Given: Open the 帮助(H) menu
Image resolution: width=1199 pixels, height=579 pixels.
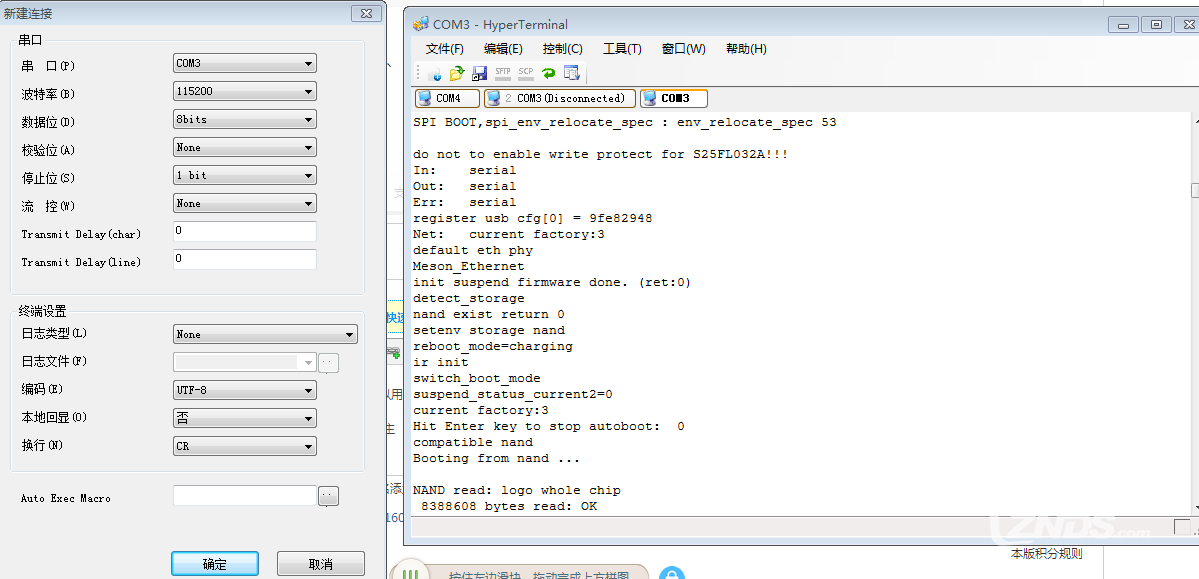Looking at the screenshot, I should (746, 49).
